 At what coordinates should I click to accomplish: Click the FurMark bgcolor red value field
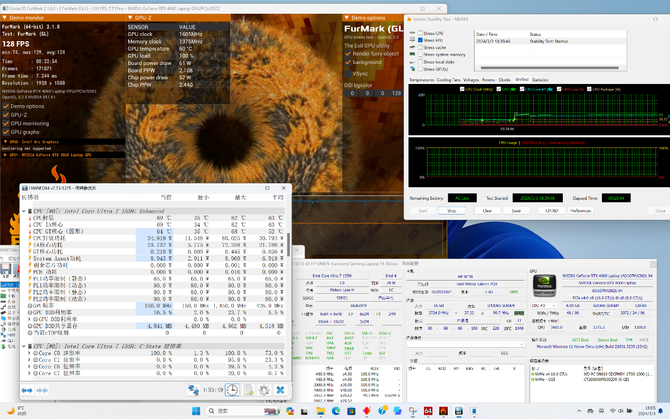click(x=352, y=93)
